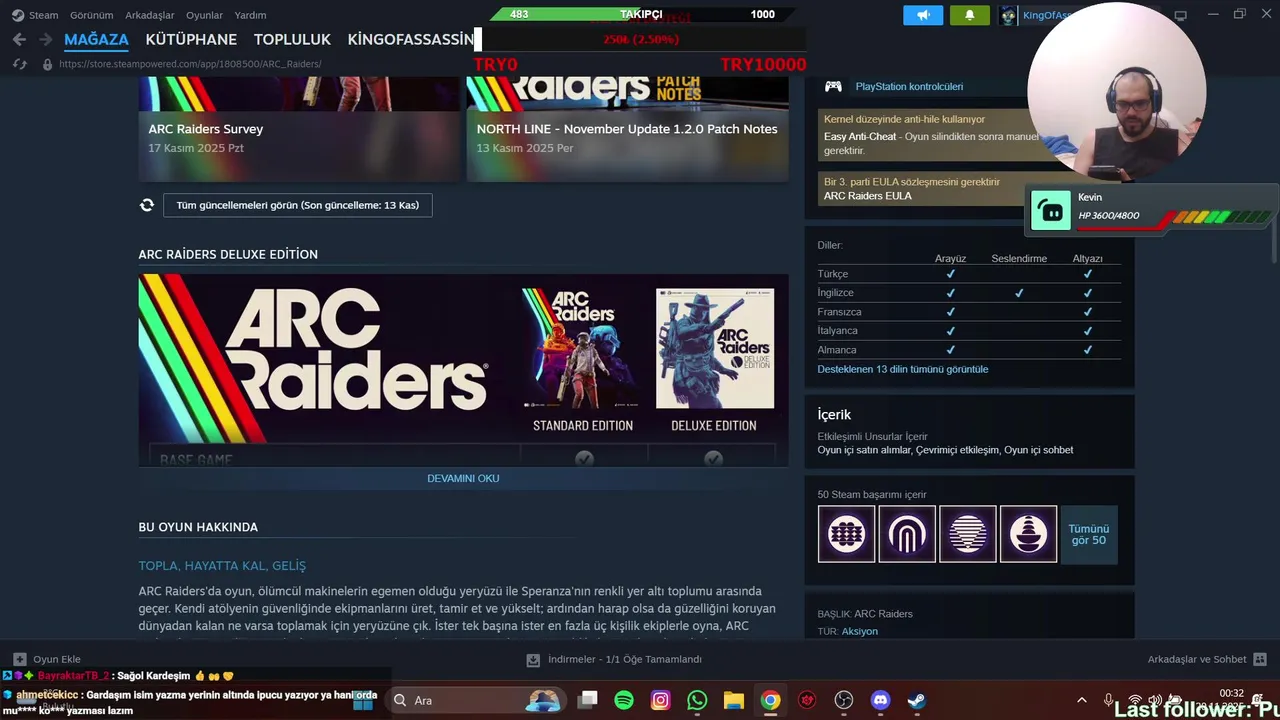The height and width of the screenshot is (720, 1280).
Task: Expand description with DEVAMINI OKU
Action: pyautogui.click(x=463, y=478)
